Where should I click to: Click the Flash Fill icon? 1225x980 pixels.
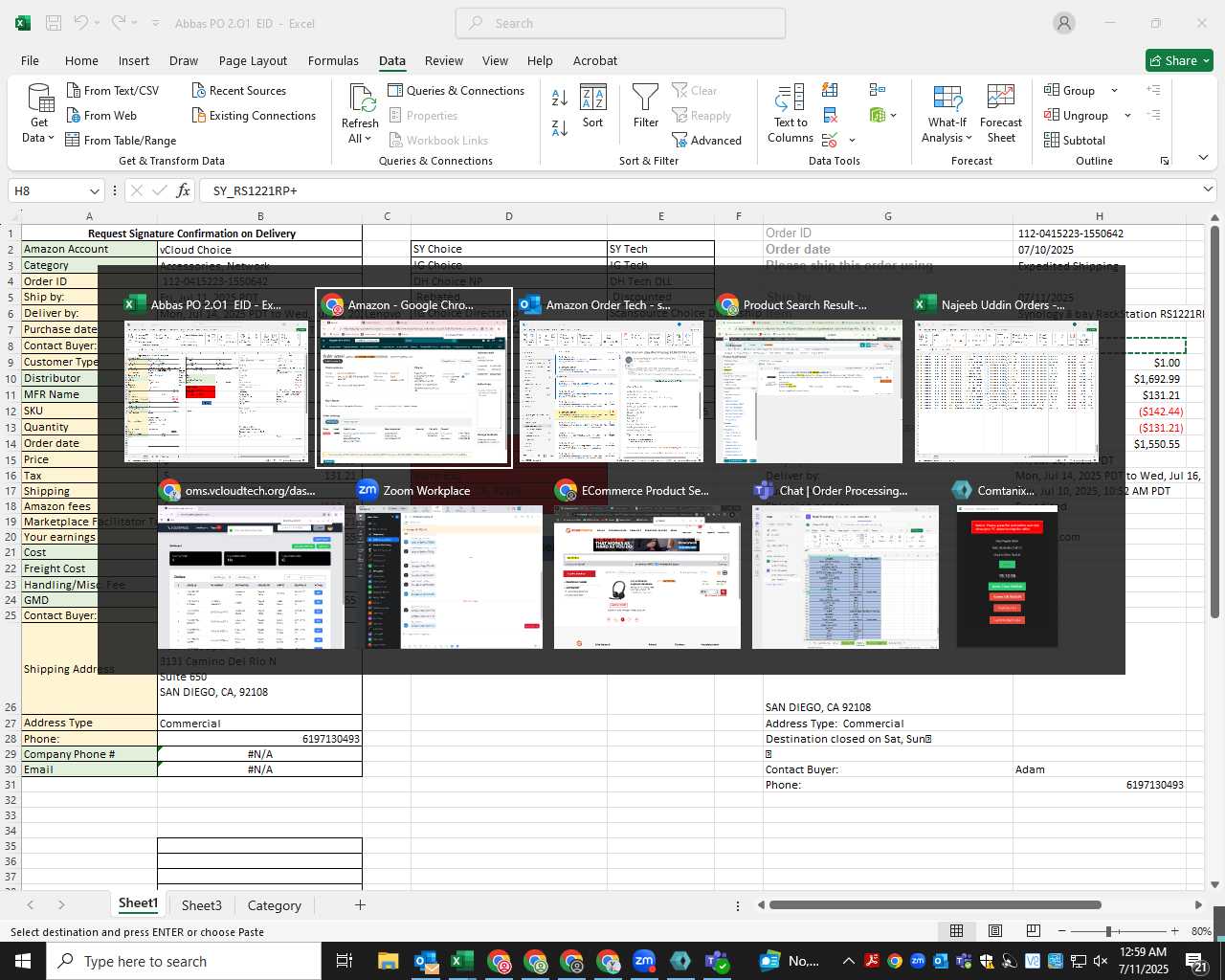[830, 90]
